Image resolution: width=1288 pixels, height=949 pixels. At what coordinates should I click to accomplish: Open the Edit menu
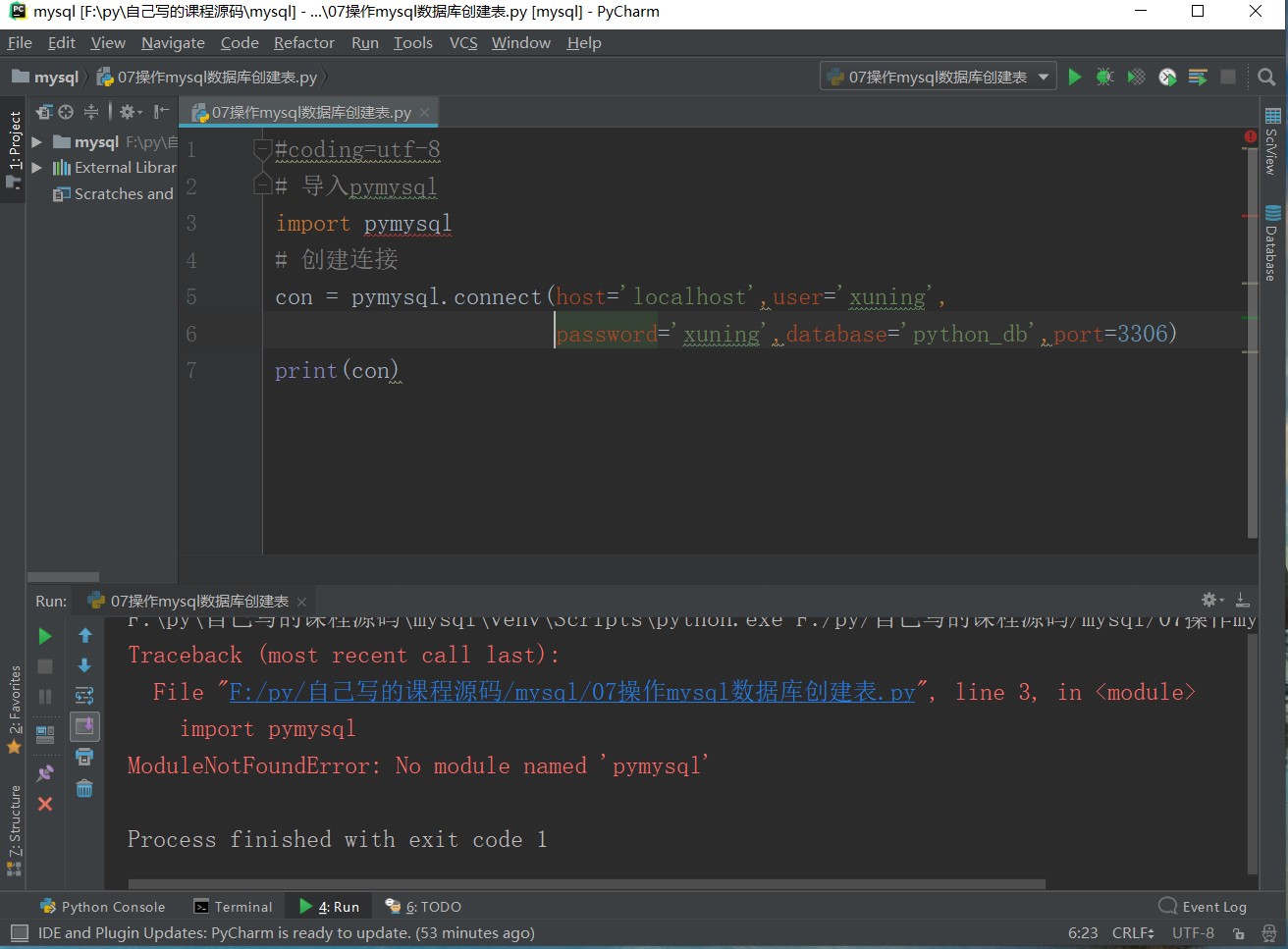click(x=62, y=42)
